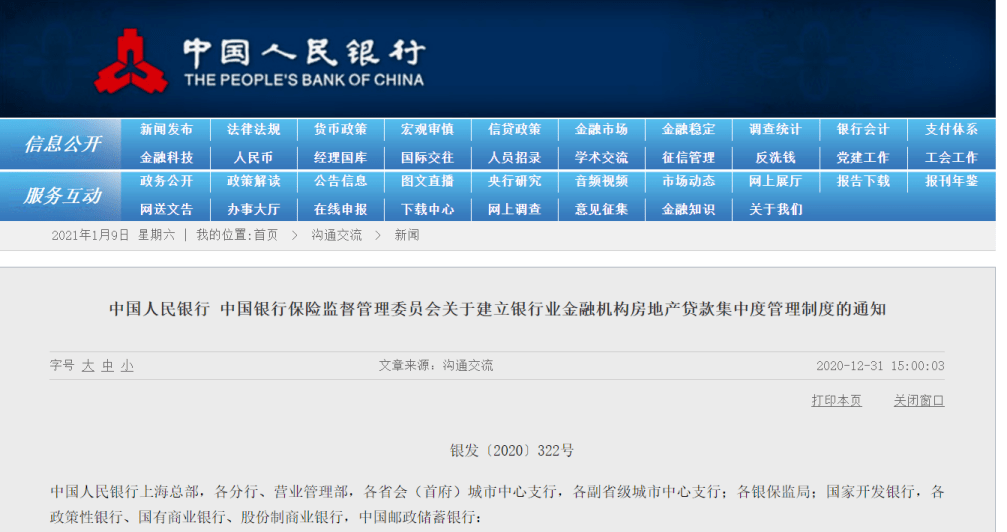
Task: Go to 反洗钱 page
Action: click(775, 157)
